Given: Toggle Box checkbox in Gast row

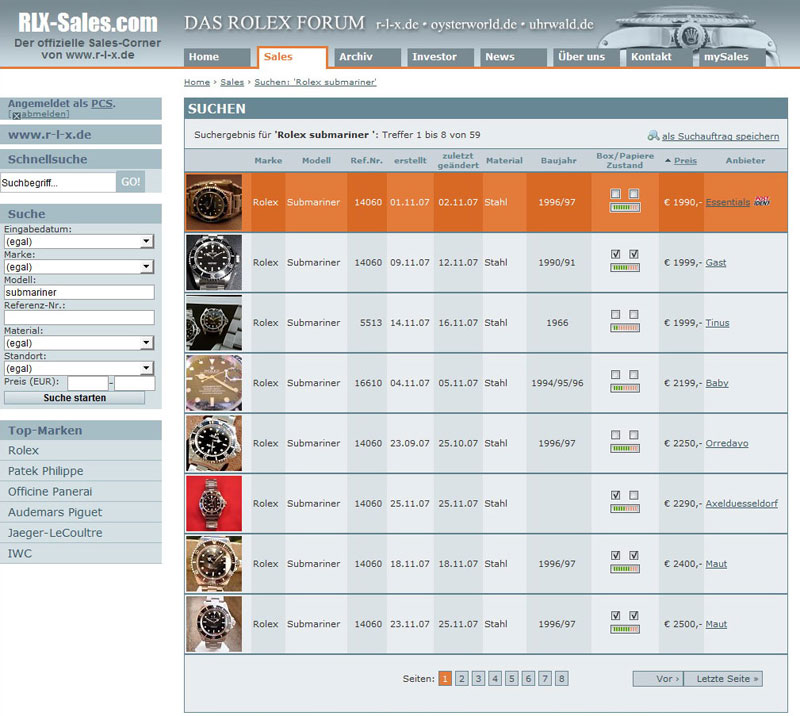Looking at the screenshot, I should pyautogui.click(x=616, y=254).
